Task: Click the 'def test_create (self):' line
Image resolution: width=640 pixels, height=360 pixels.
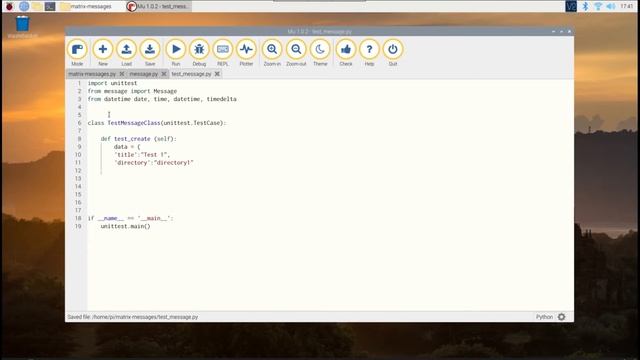Action: coord(138,139)
